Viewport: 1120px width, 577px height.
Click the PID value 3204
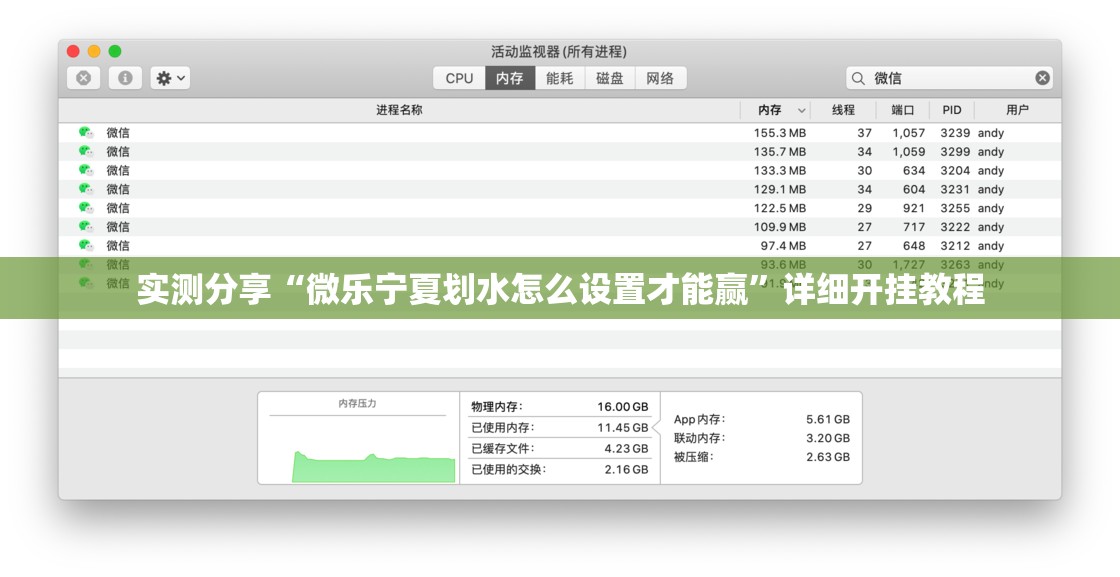[955, 171]
